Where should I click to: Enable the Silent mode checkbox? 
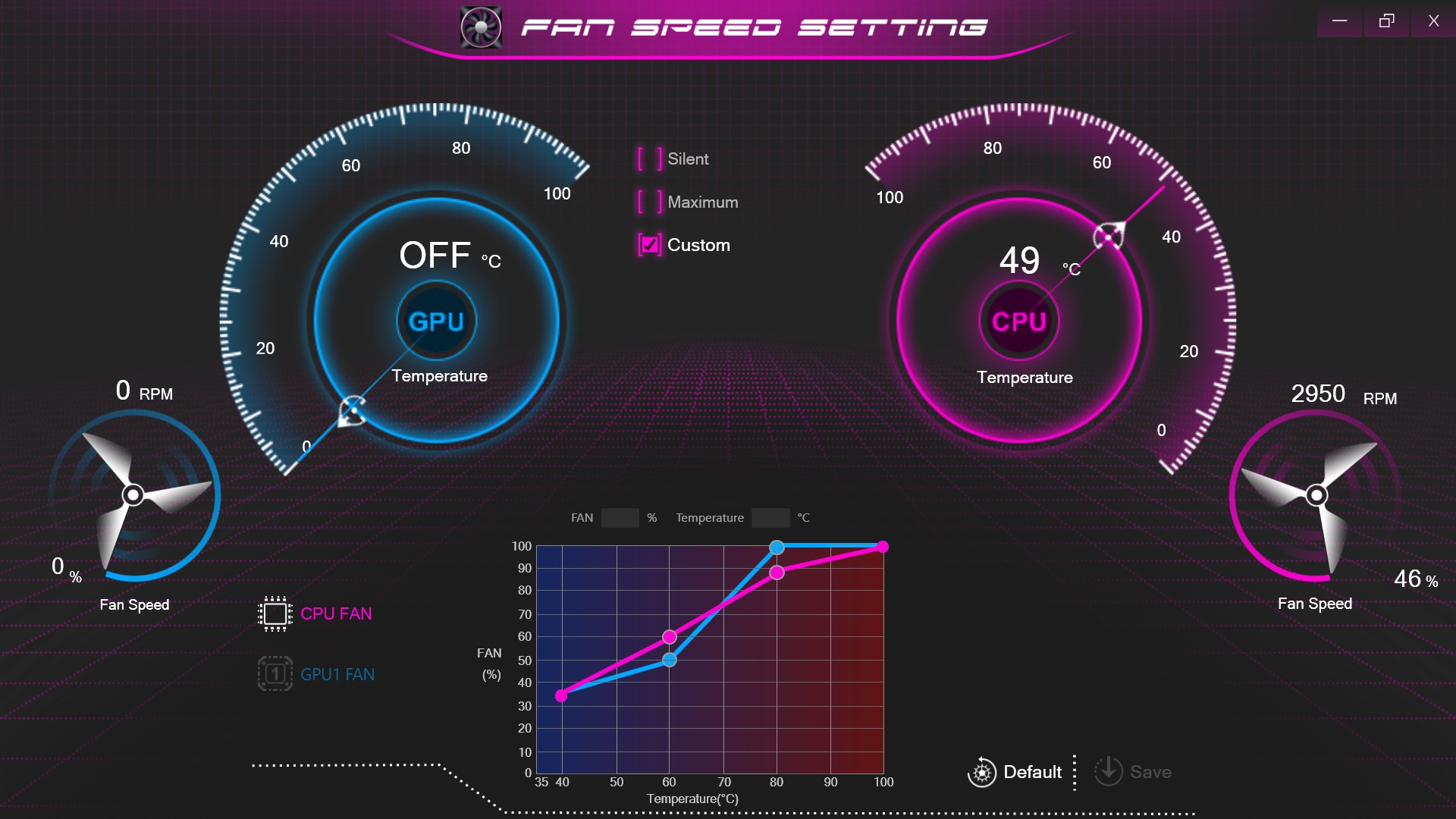pyautogui.click(x=650, y=159)
